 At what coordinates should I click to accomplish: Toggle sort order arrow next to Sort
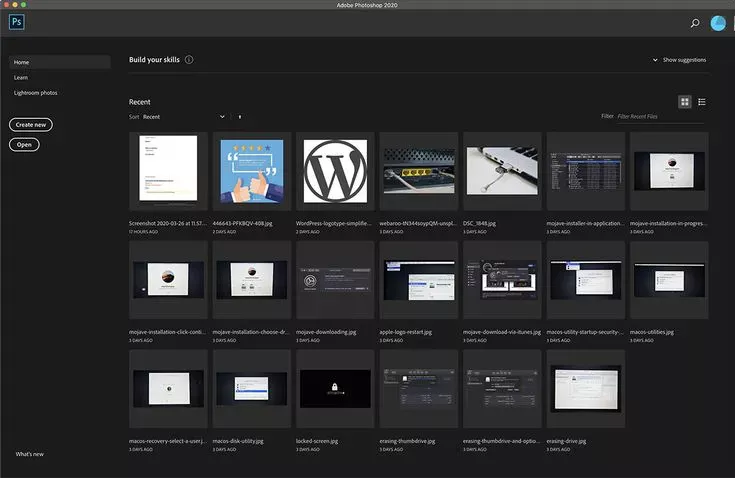(240, 117)
